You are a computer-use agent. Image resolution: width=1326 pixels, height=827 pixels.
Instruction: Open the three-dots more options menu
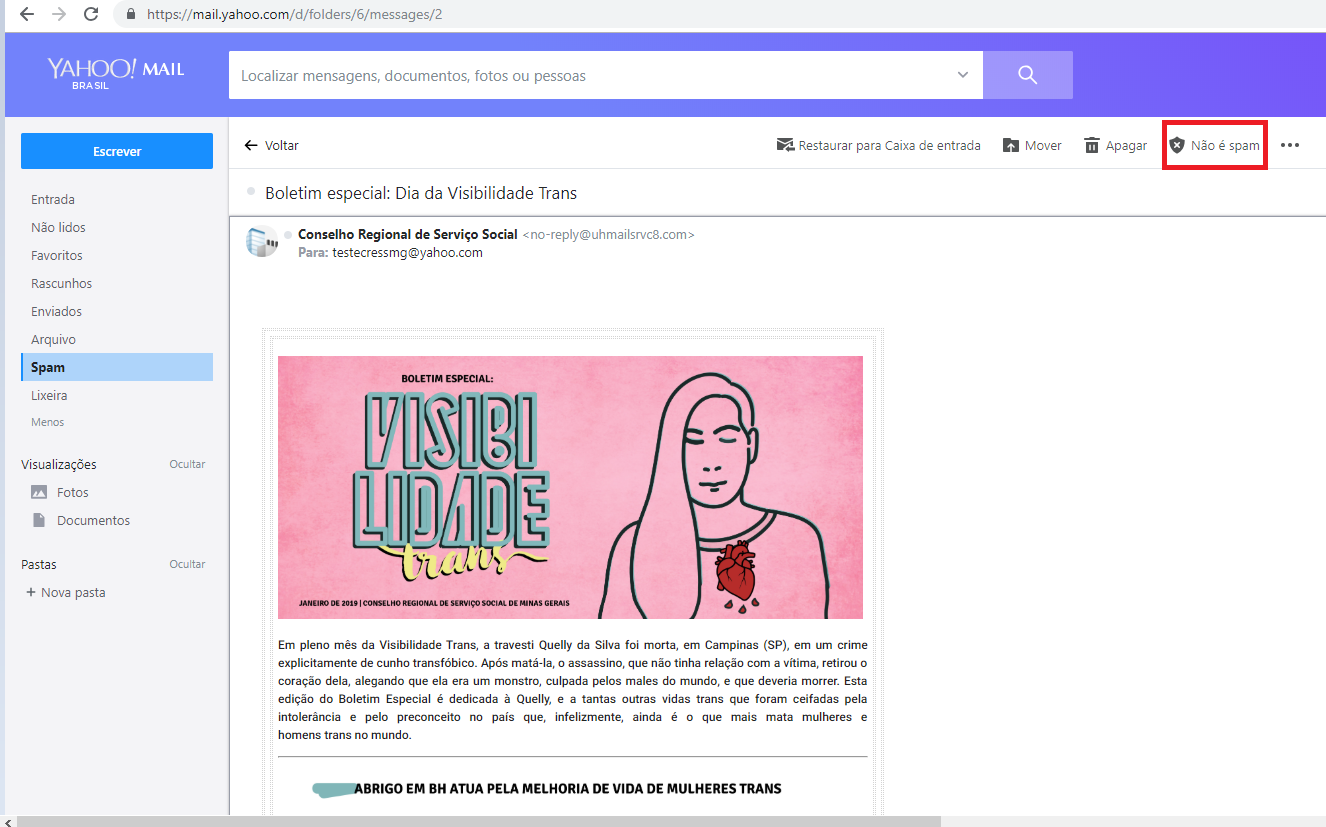coord(1290,146)
